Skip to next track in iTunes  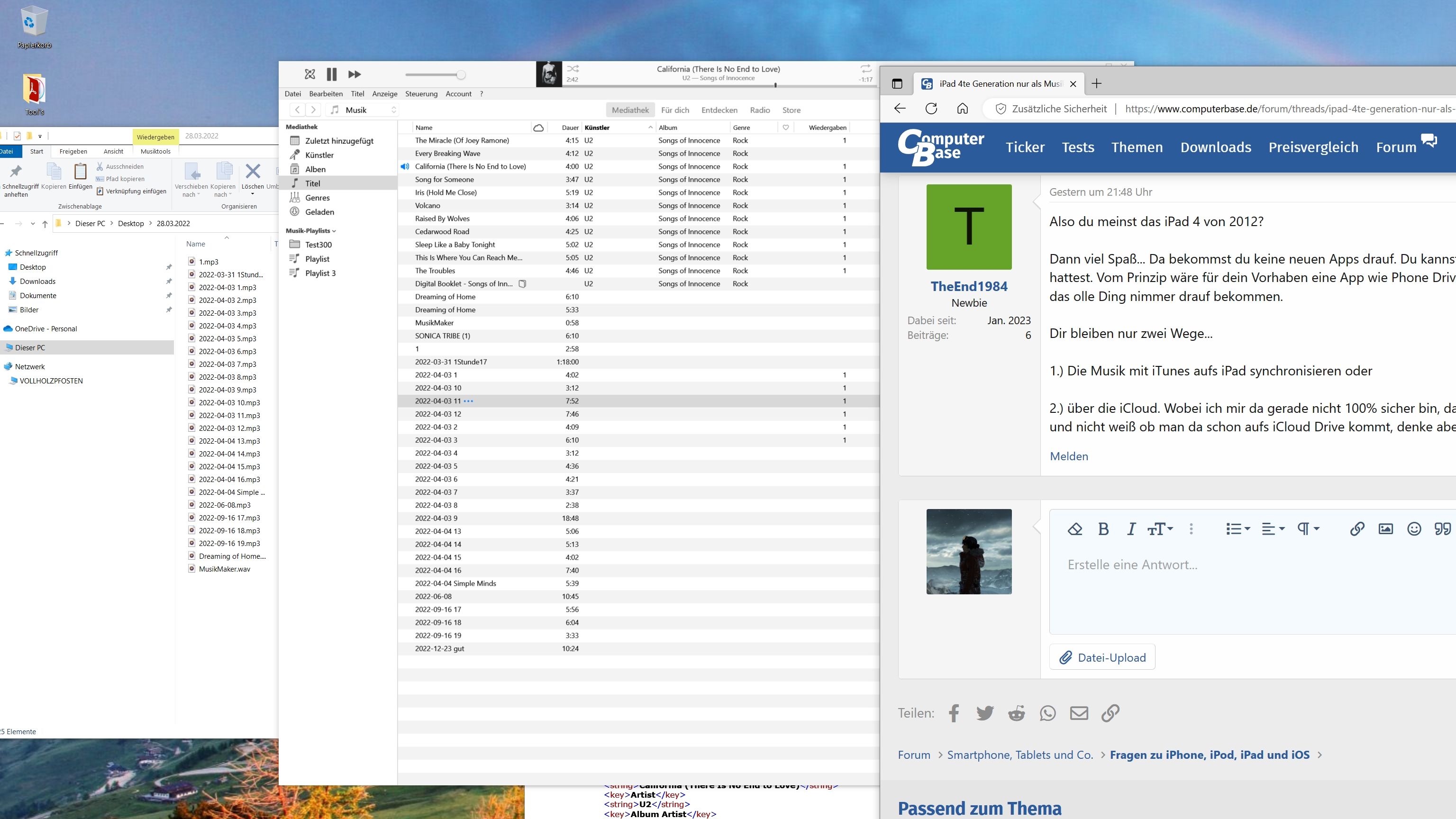[355, 74]
